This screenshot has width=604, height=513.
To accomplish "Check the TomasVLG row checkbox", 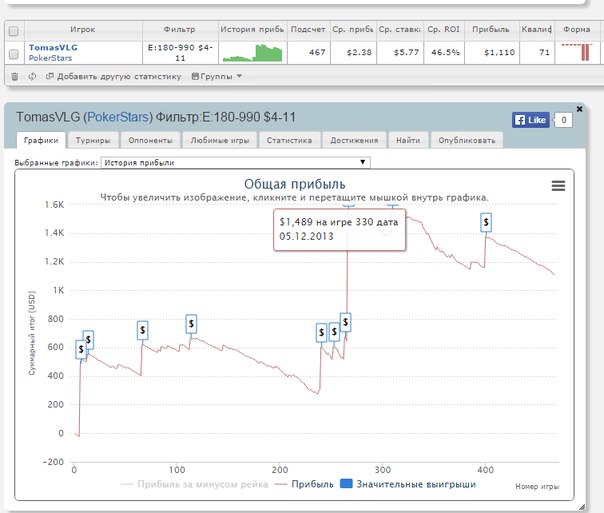I will [x=13, y=53].
